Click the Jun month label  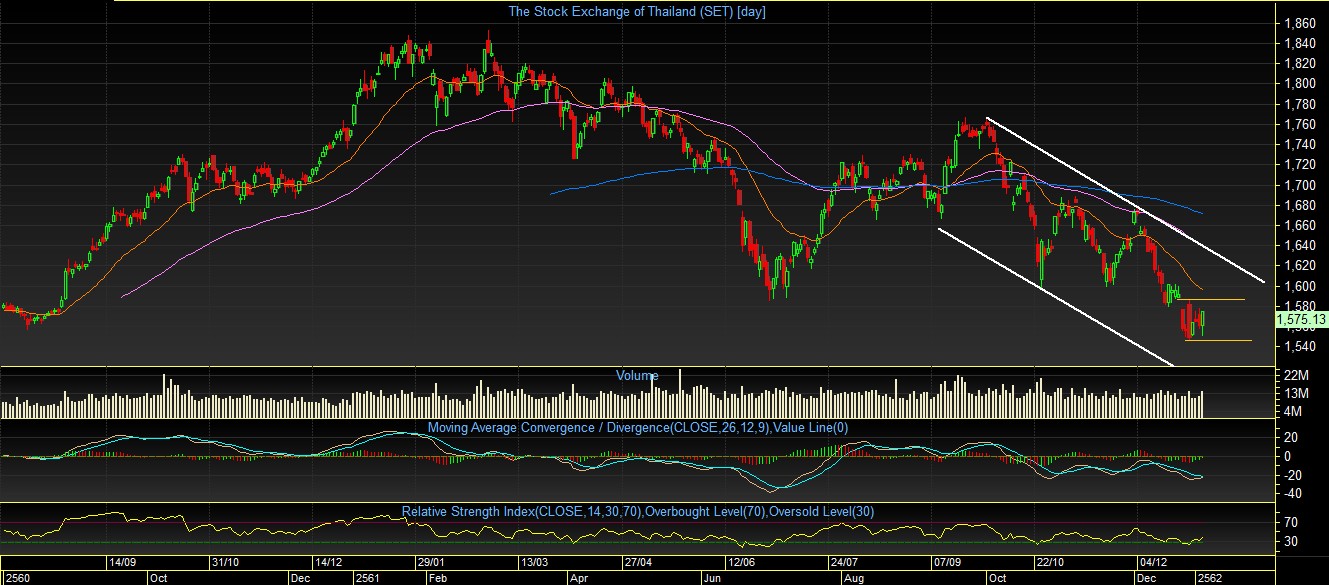point(713,578)
